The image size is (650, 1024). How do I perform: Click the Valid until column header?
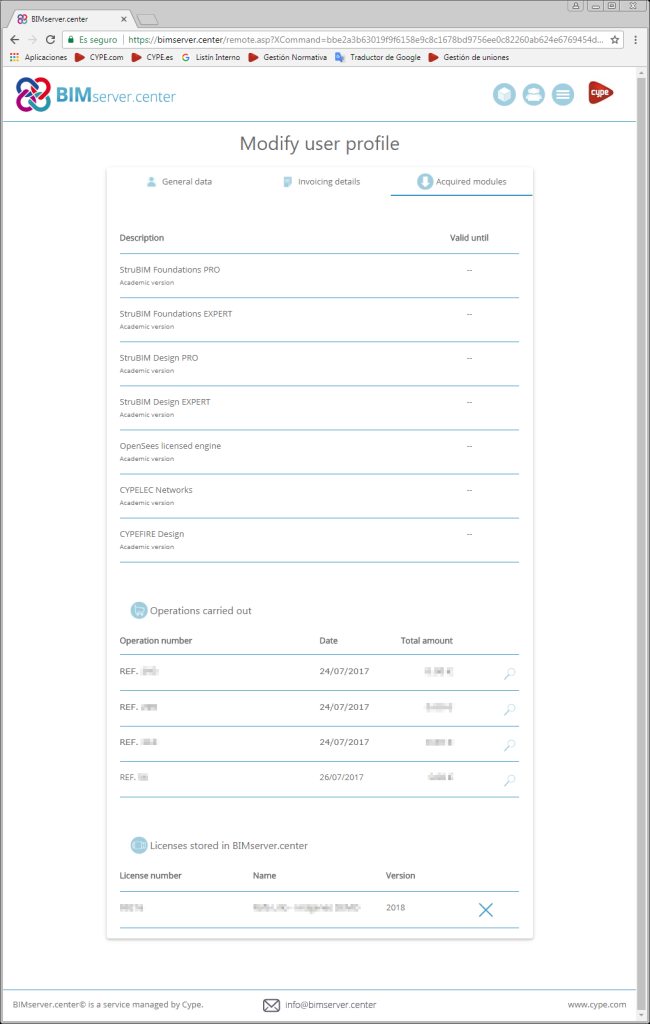click(469, 238)
